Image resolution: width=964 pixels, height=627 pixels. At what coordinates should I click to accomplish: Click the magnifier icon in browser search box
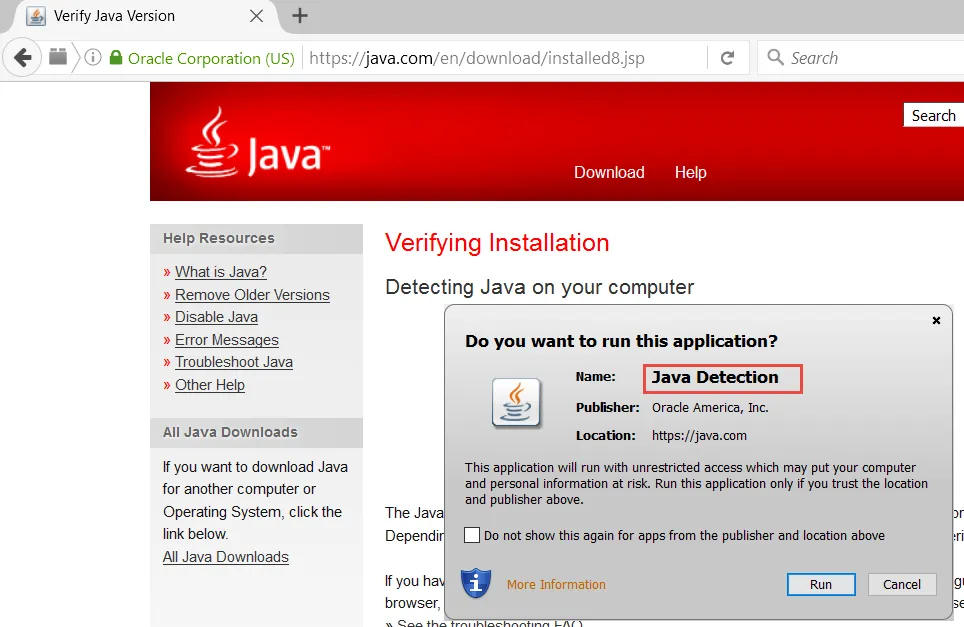(x=775, y=57)
